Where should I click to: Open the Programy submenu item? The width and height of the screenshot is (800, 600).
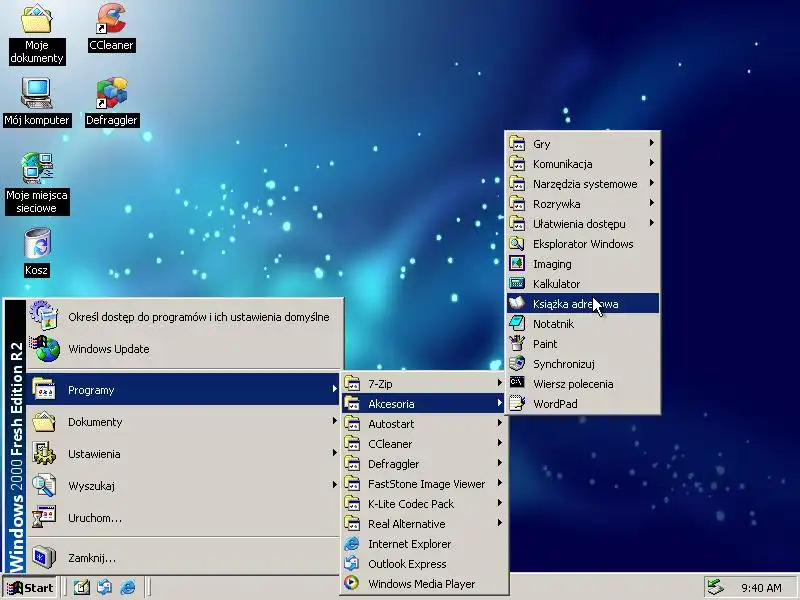click(x=183, y=390)
